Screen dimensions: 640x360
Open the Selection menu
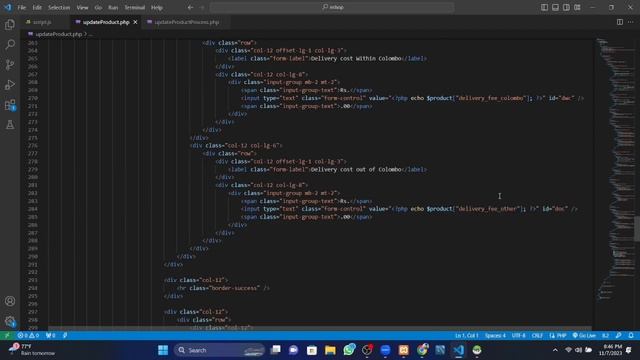pos(59,7)
